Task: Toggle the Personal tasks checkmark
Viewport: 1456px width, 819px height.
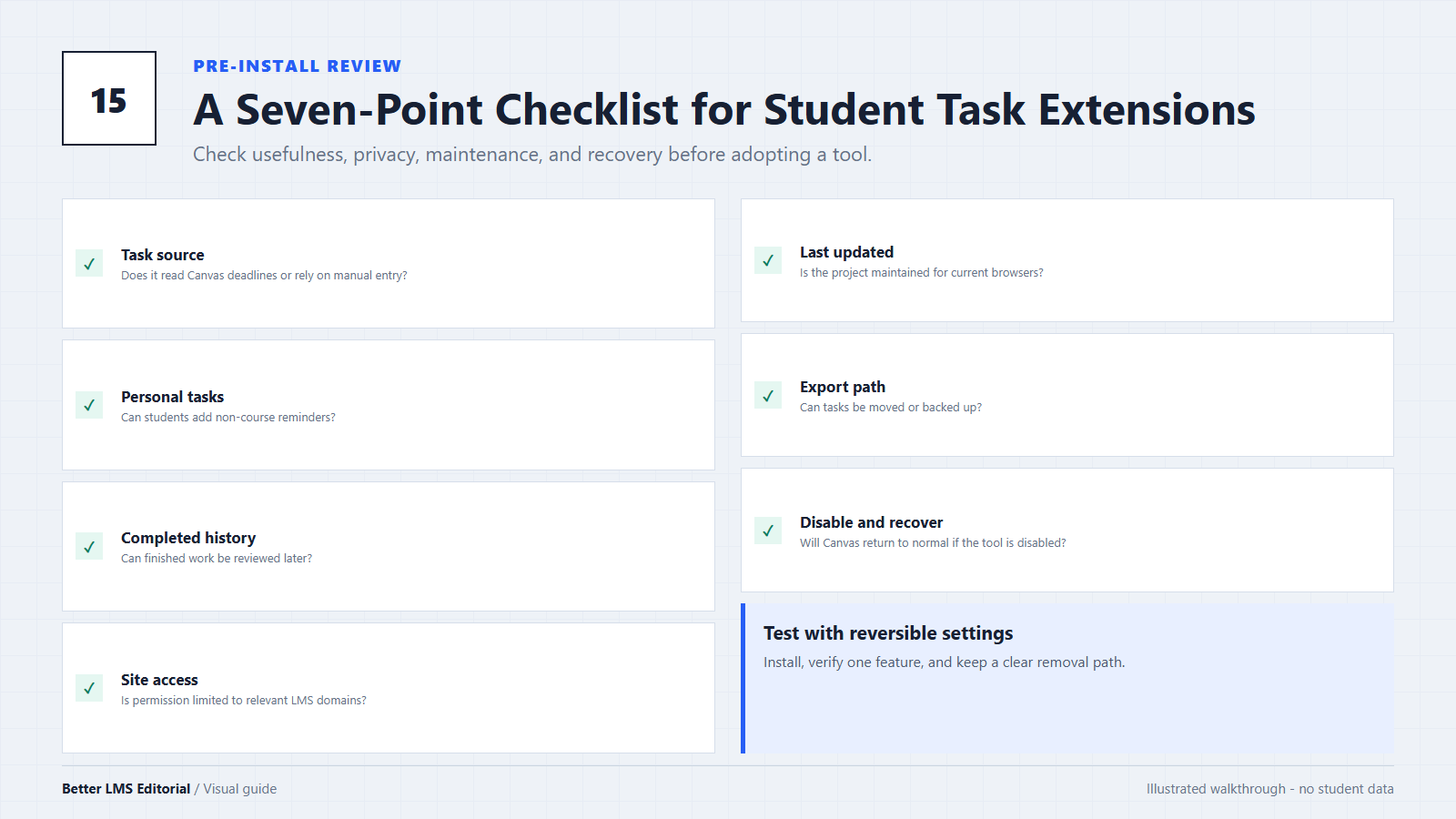Action: coord(89,405)
